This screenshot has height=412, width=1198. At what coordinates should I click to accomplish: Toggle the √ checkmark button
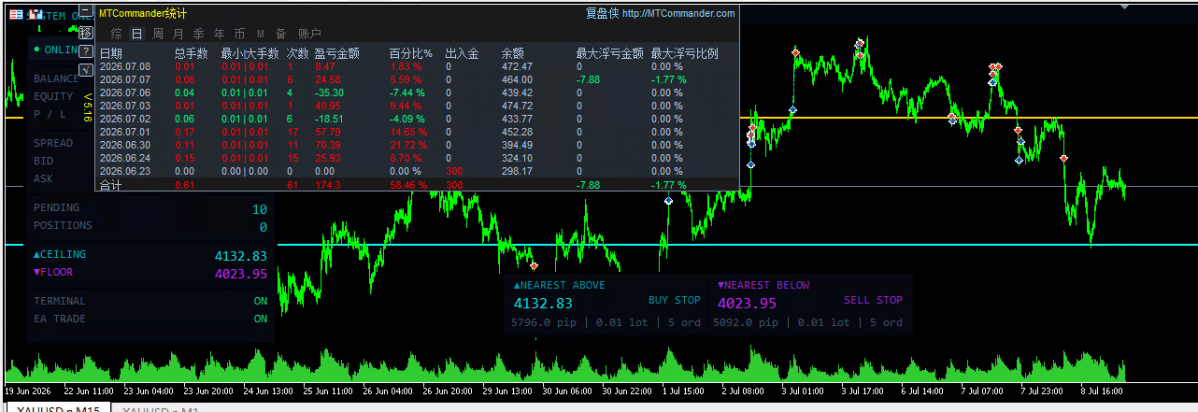point(86,70)
